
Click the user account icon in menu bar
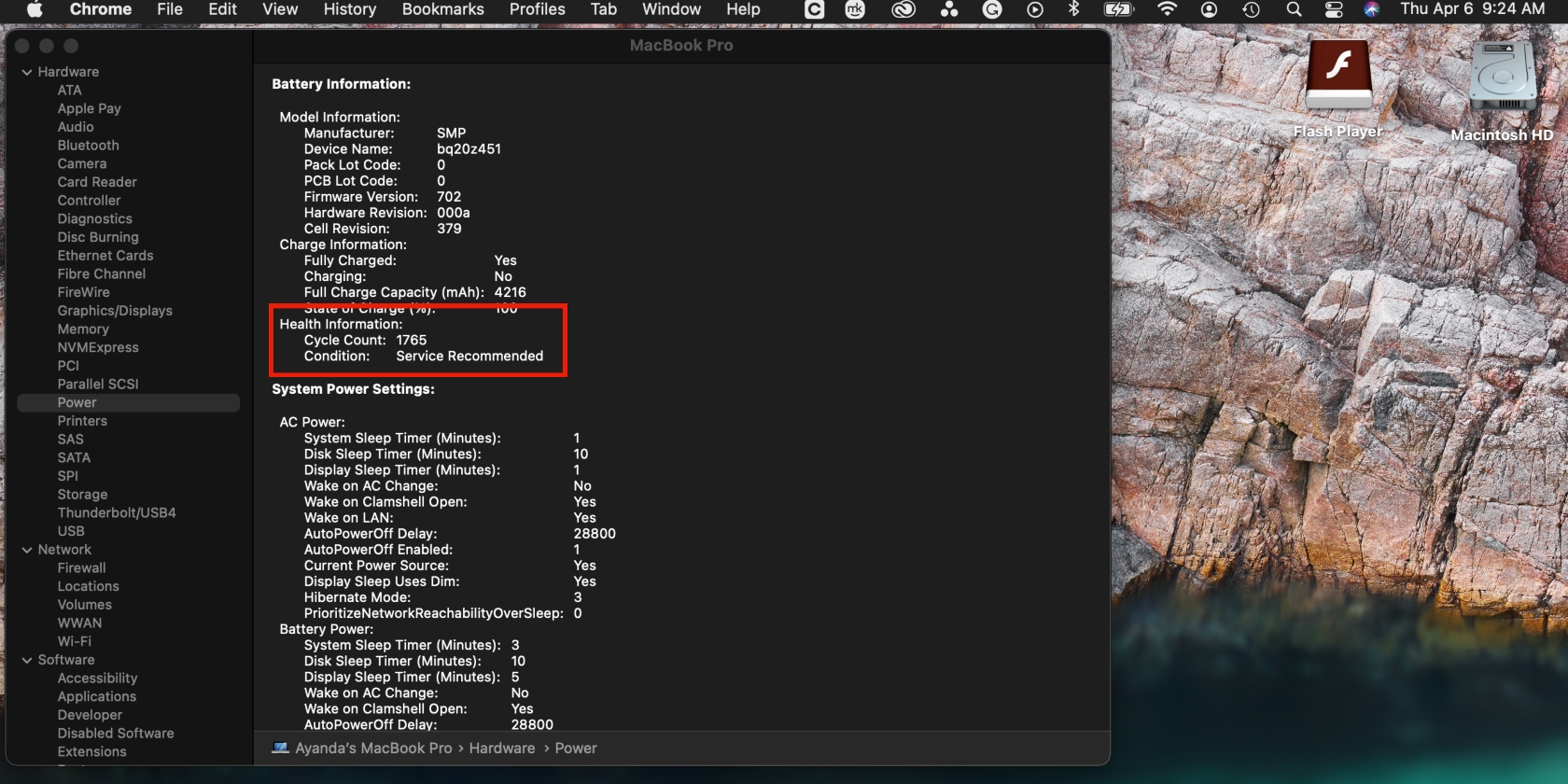click(1209, 9)
